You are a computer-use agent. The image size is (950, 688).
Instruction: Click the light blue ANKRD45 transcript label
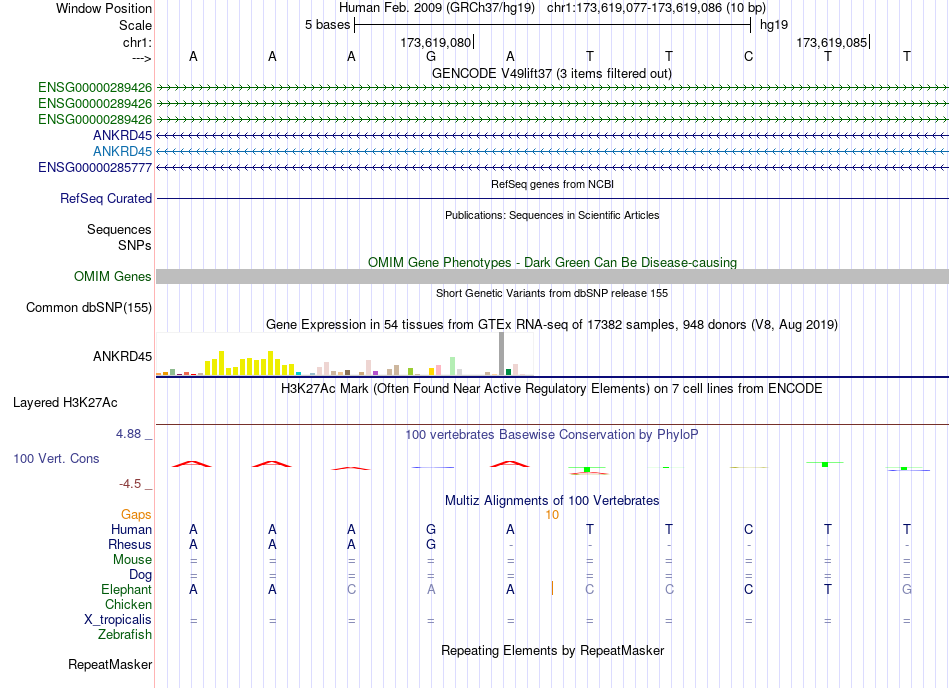[122, 151]
